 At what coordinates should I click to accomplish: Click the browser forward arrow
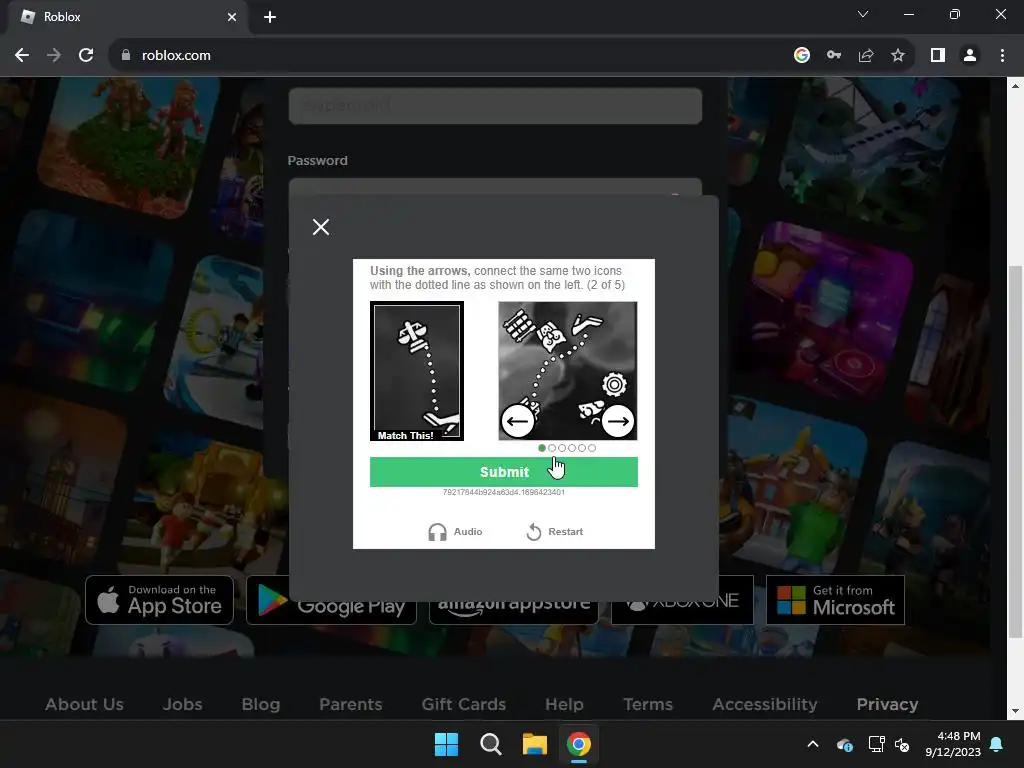54,56
